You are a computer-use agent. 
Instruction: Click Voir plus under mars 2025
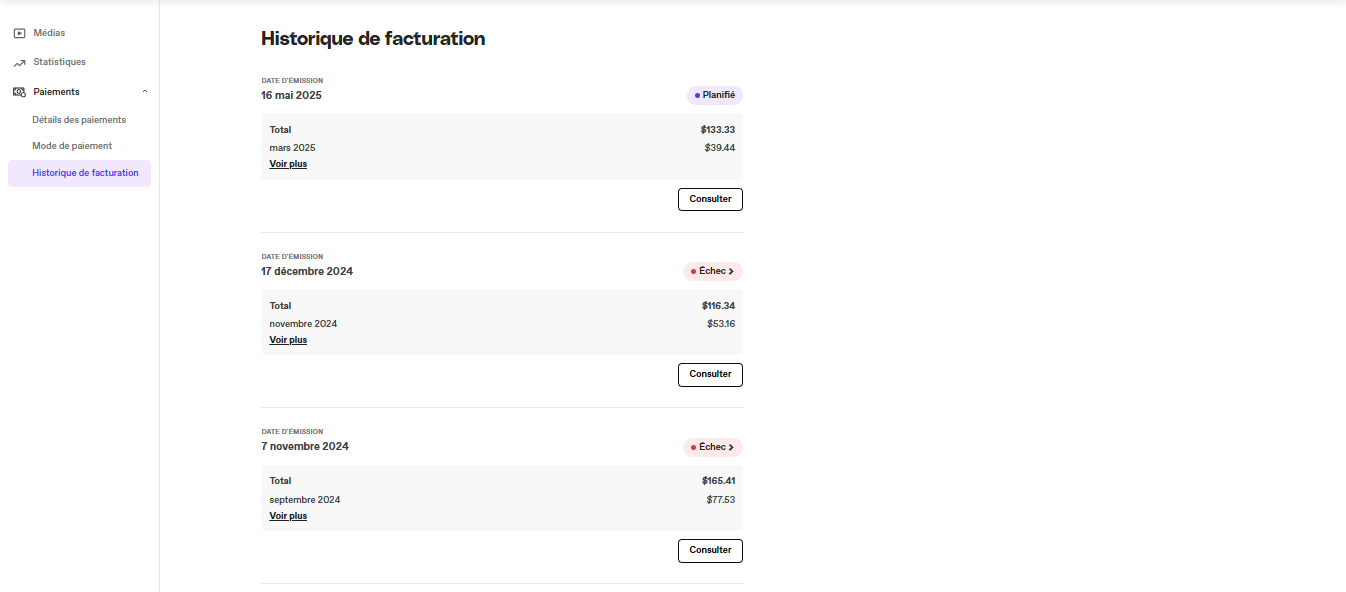288,164
